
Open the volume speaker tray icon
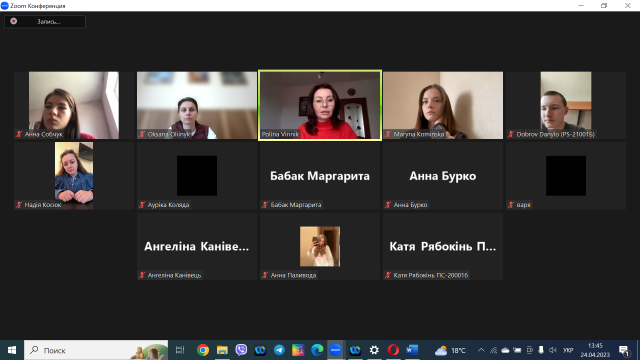[553, 350]
